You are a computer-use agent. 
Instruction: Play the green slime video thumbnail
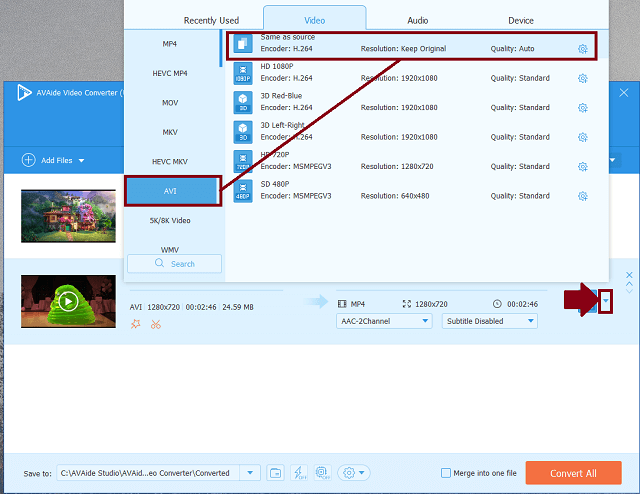tap(68, 302)
